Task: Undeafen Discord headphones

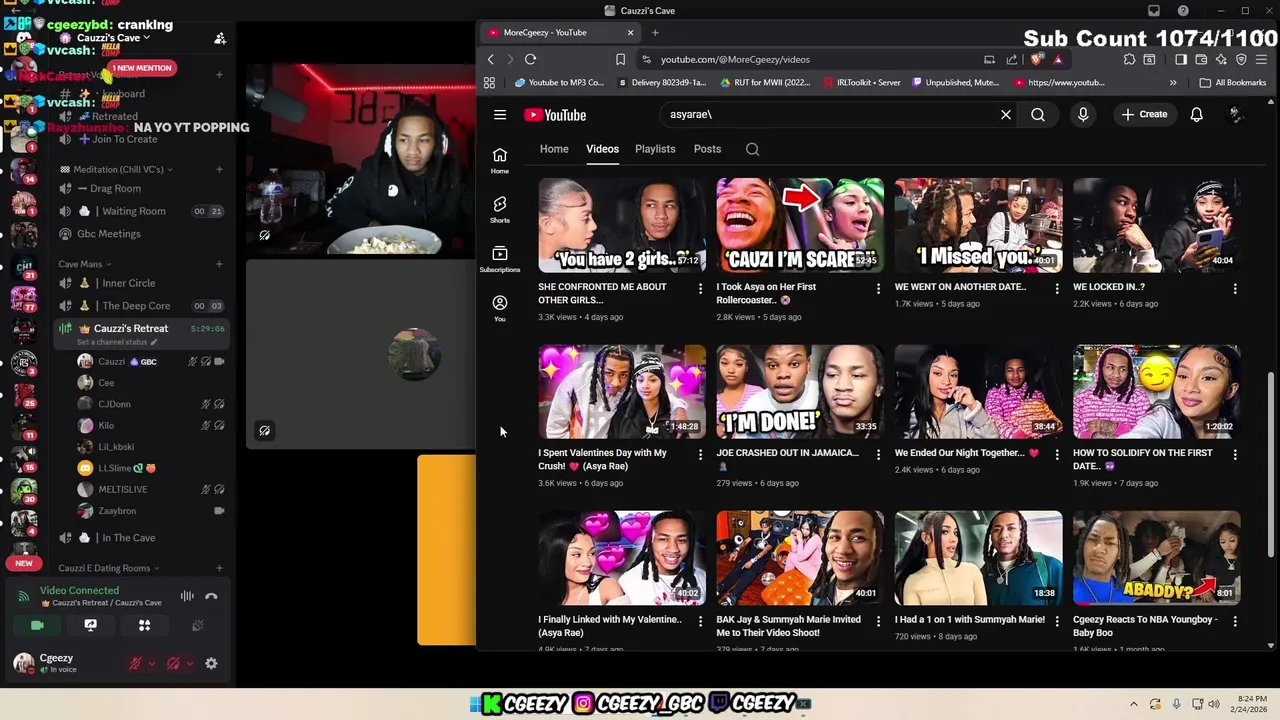Action: click(173, 663)
